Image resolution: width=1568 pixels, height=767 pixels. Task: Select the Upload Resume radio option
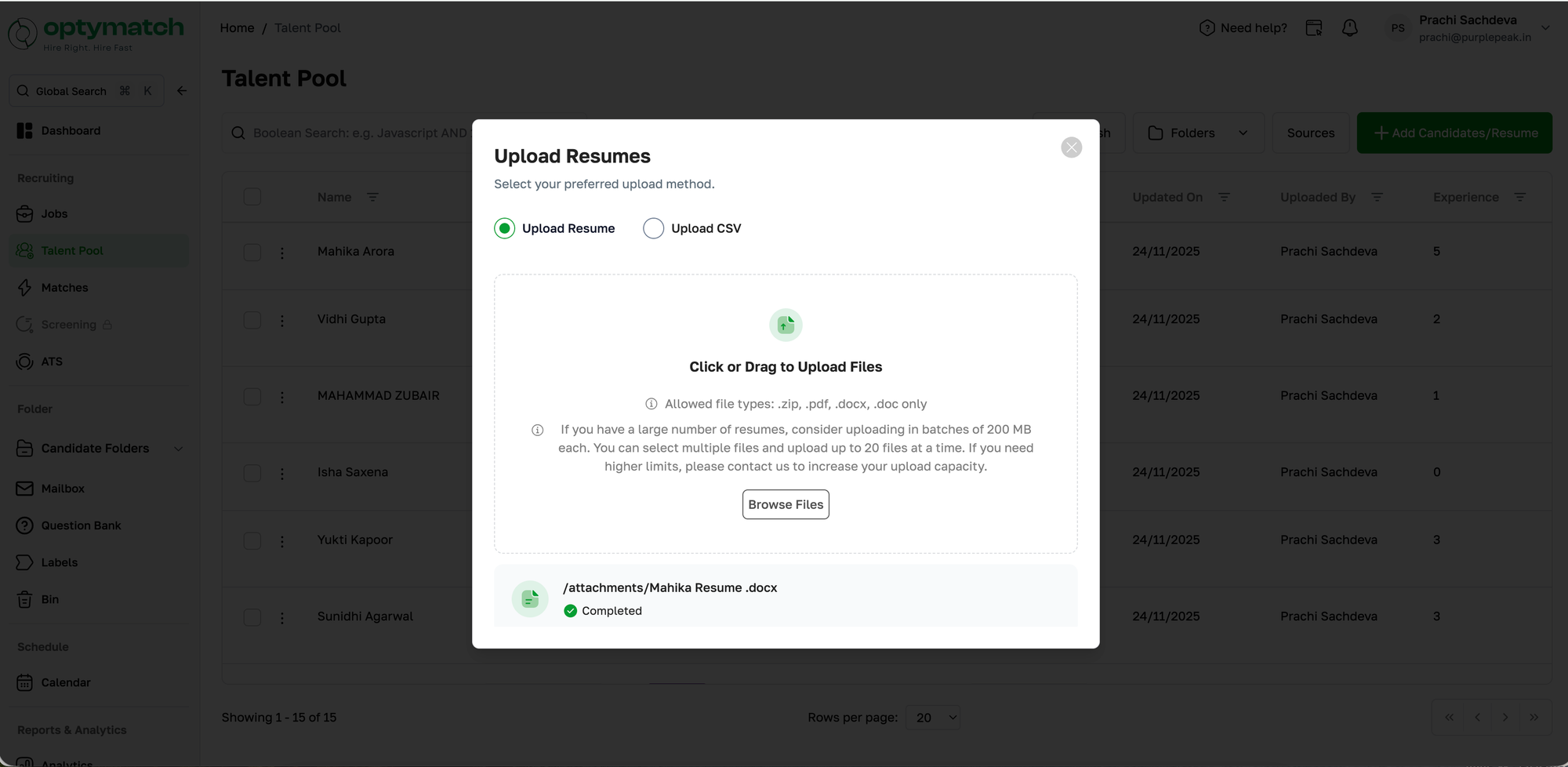505,228
